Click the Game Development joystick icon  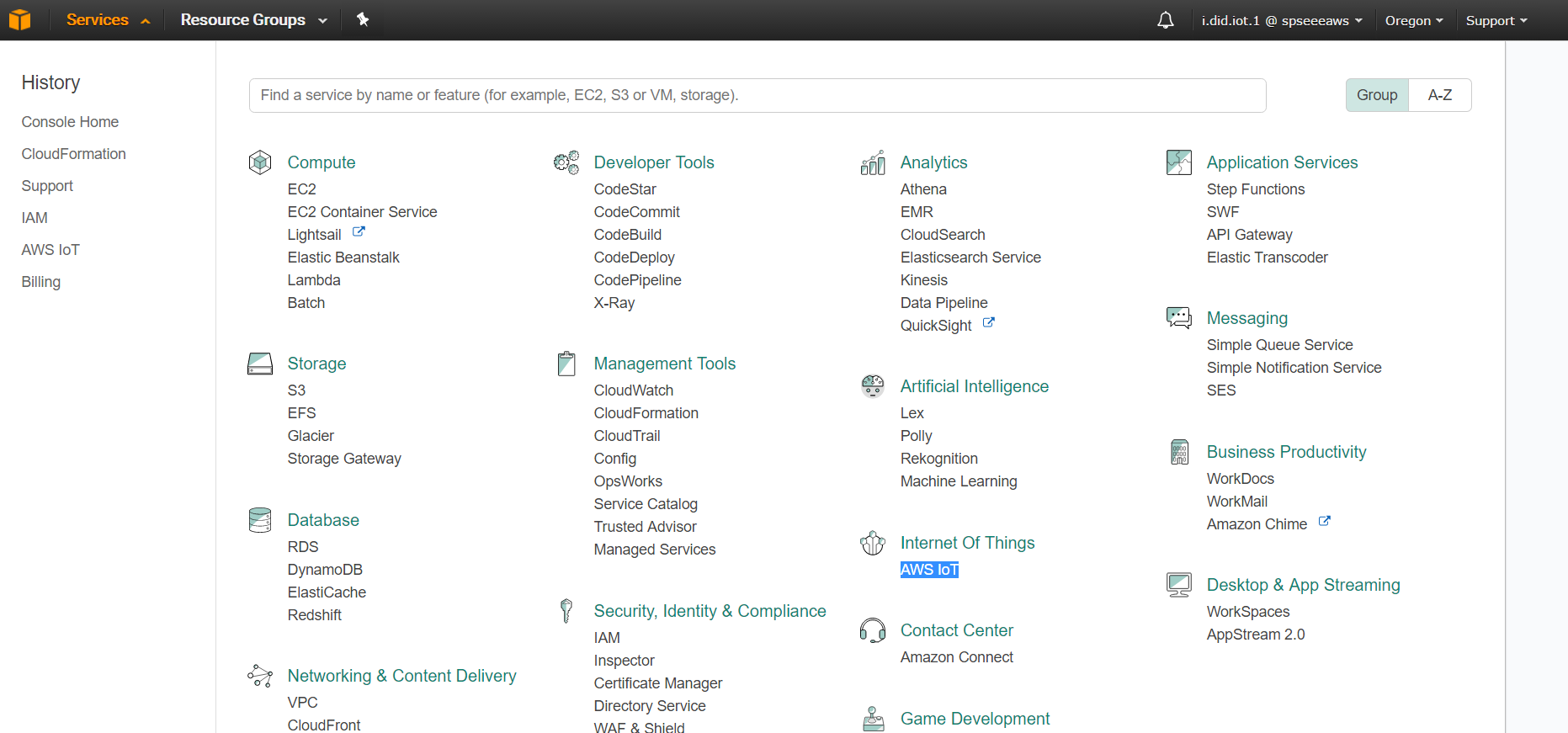[x=874, y=719]
